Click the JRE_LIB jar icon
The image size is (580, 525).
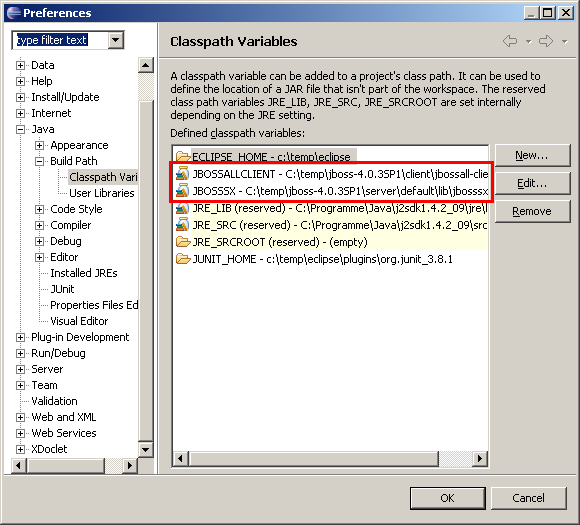coord(182,208)
